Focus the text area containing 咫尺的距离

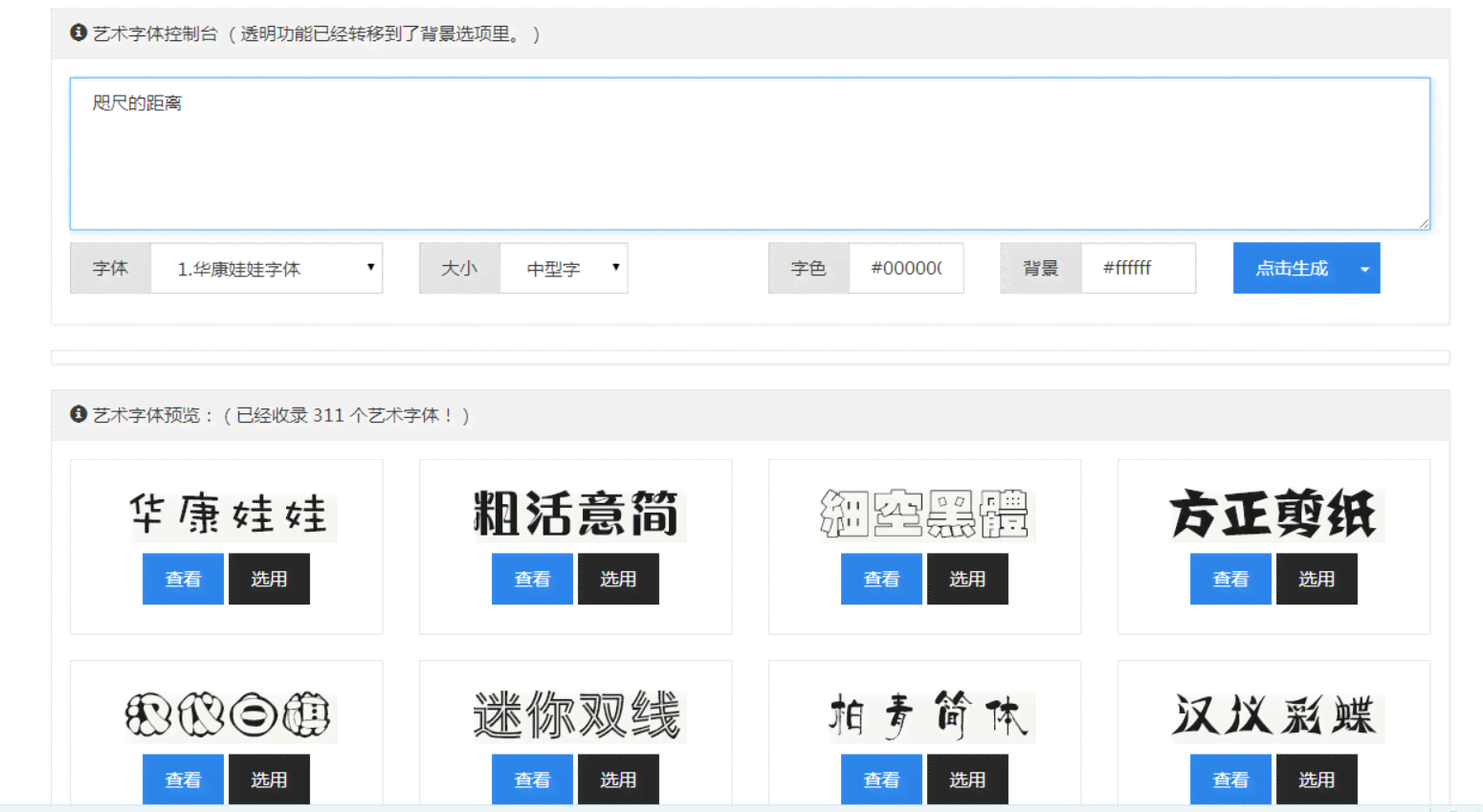pos(750,154)
